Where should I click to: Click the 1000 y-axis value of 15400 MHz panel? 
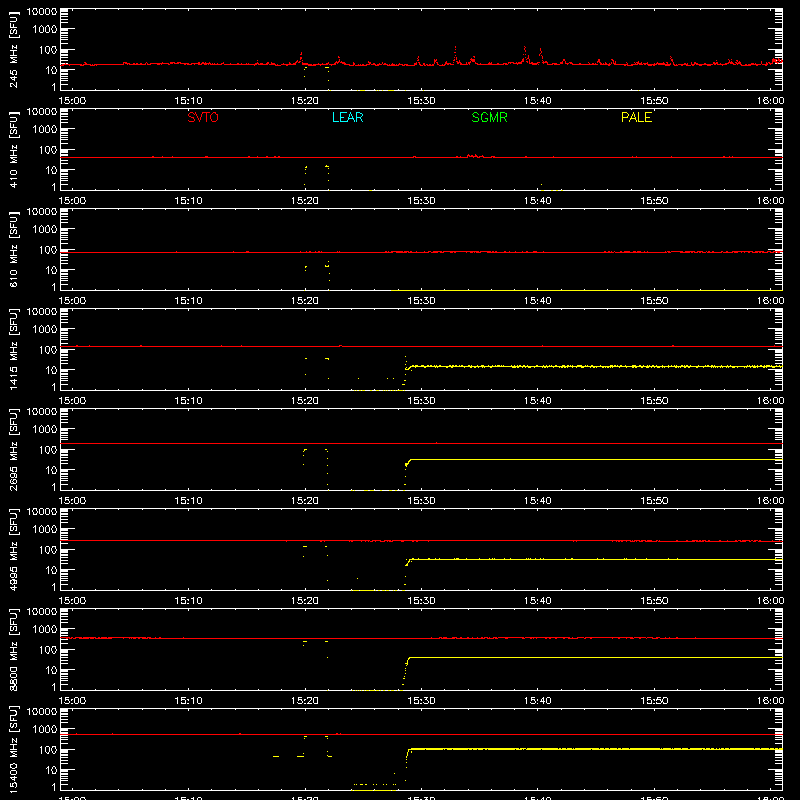click(45, 730)
